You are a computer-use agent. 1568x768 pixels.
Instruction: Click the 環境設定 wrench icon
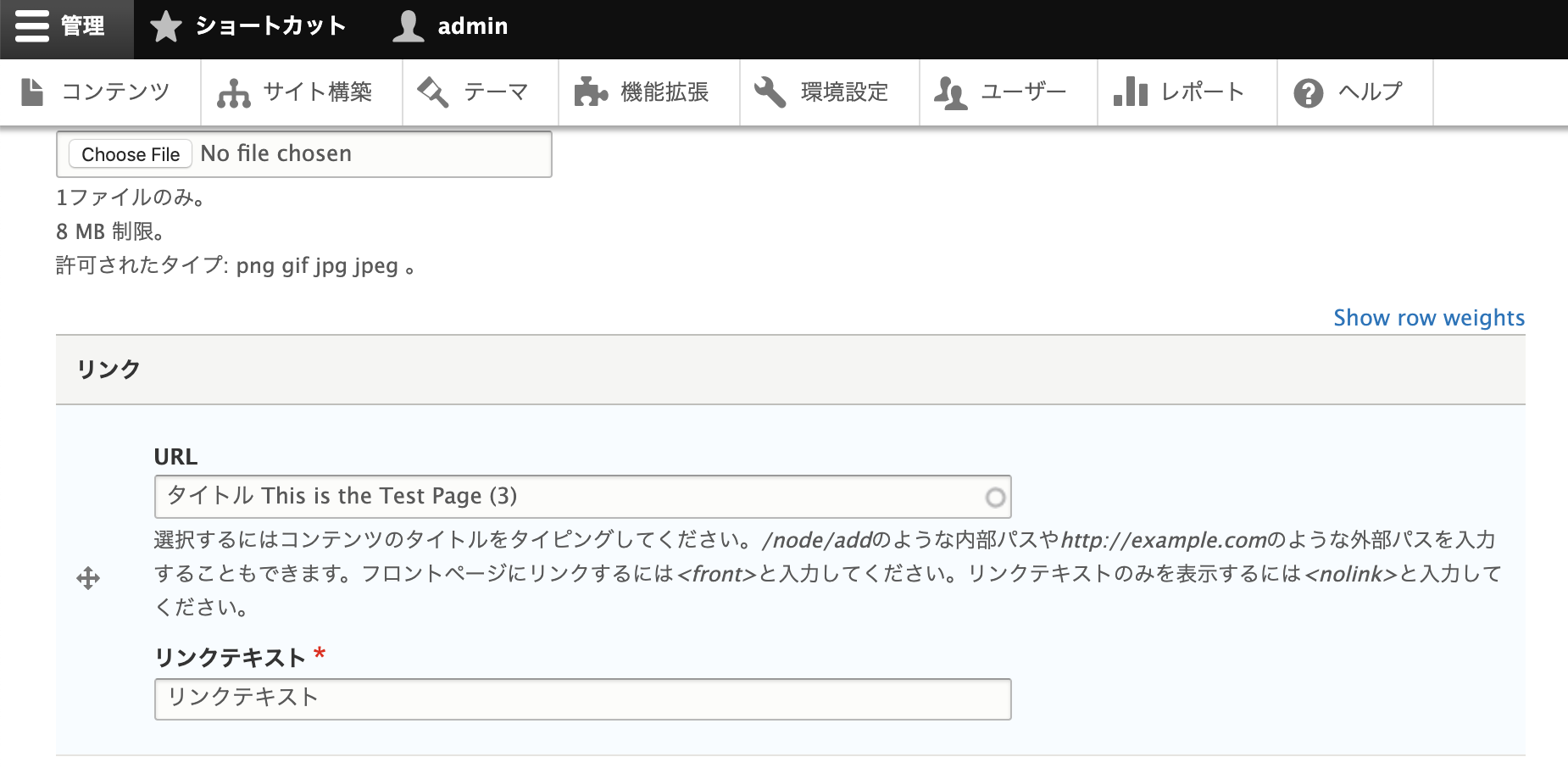pos(771,92)
